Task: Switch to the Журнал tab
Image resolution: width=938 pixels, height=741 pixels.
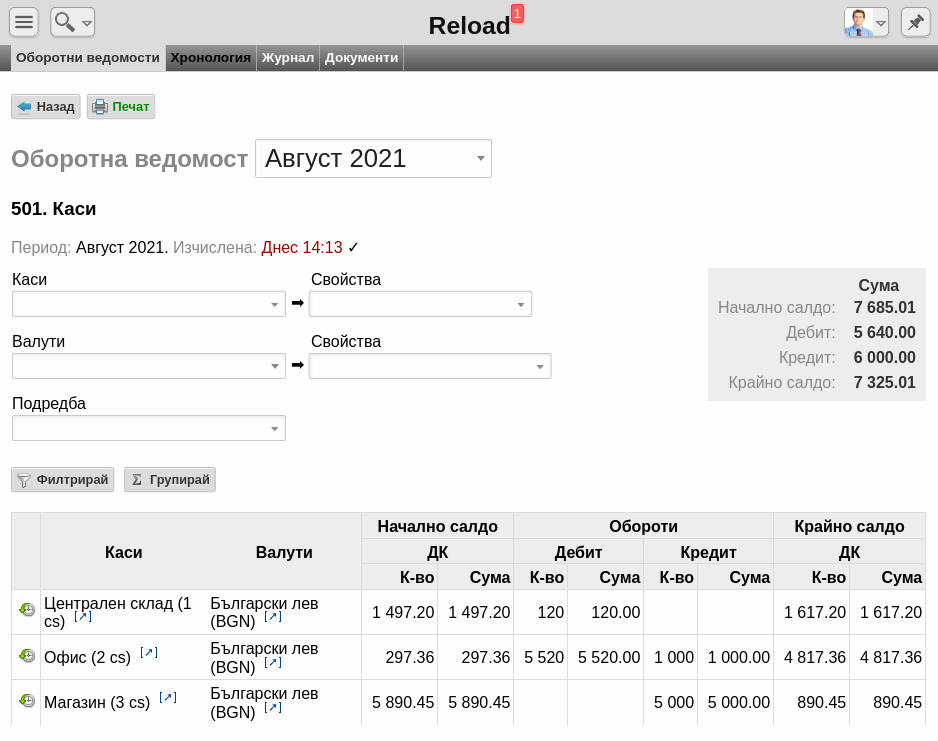Action: coord(288,58)
